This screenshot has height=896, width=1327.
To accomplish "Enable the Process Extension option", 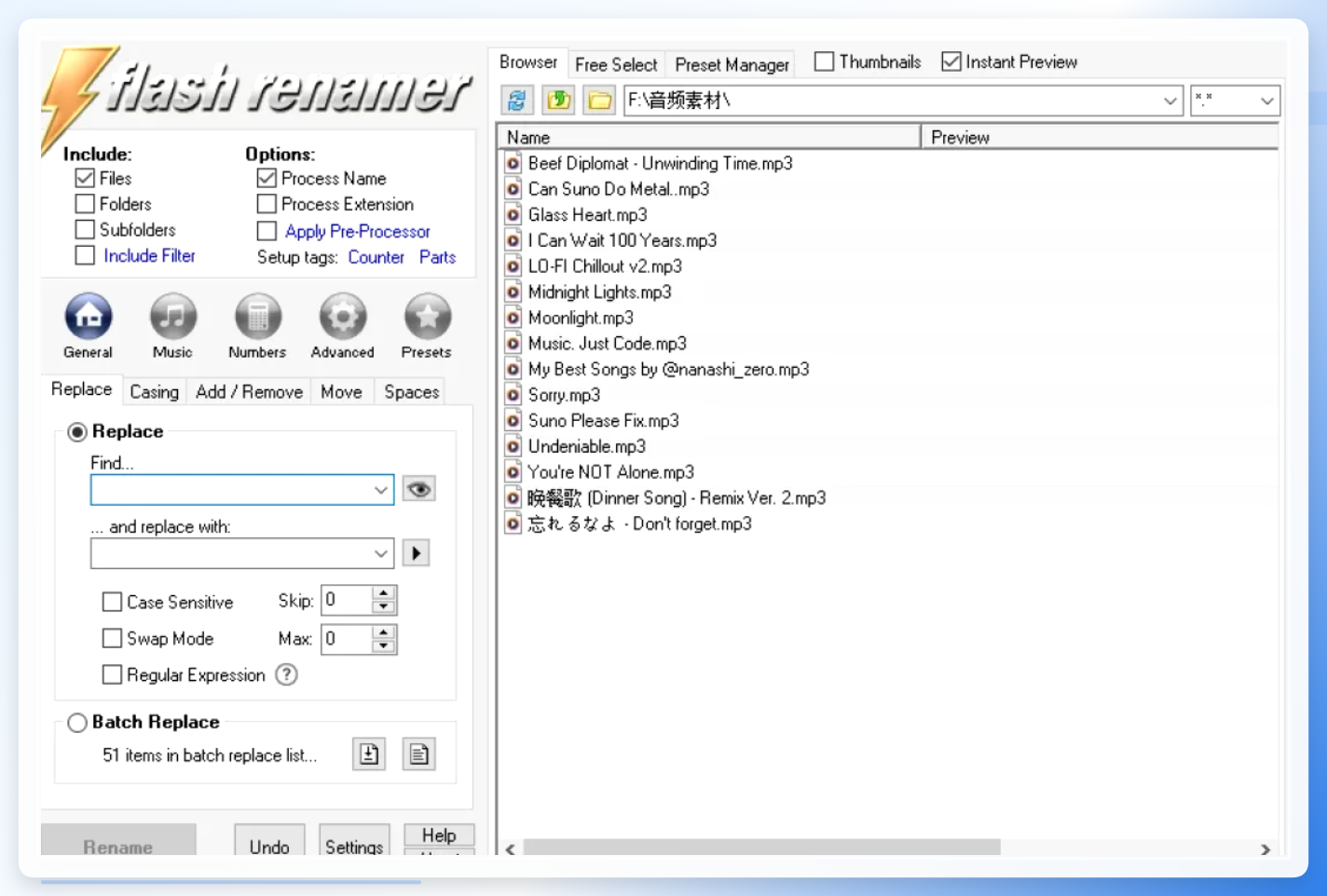I will (x=267, y=204).
